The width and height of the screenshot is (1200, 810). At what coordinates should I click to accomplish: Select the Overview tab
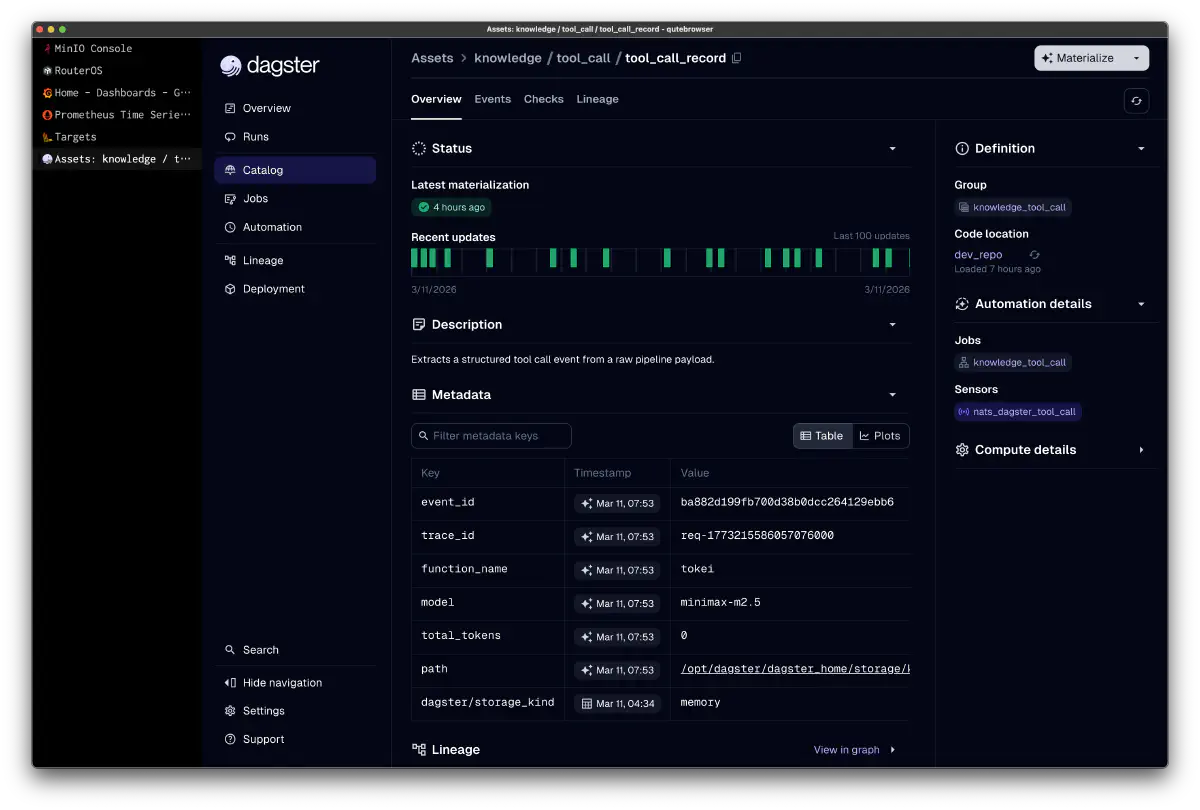[436, 99]
